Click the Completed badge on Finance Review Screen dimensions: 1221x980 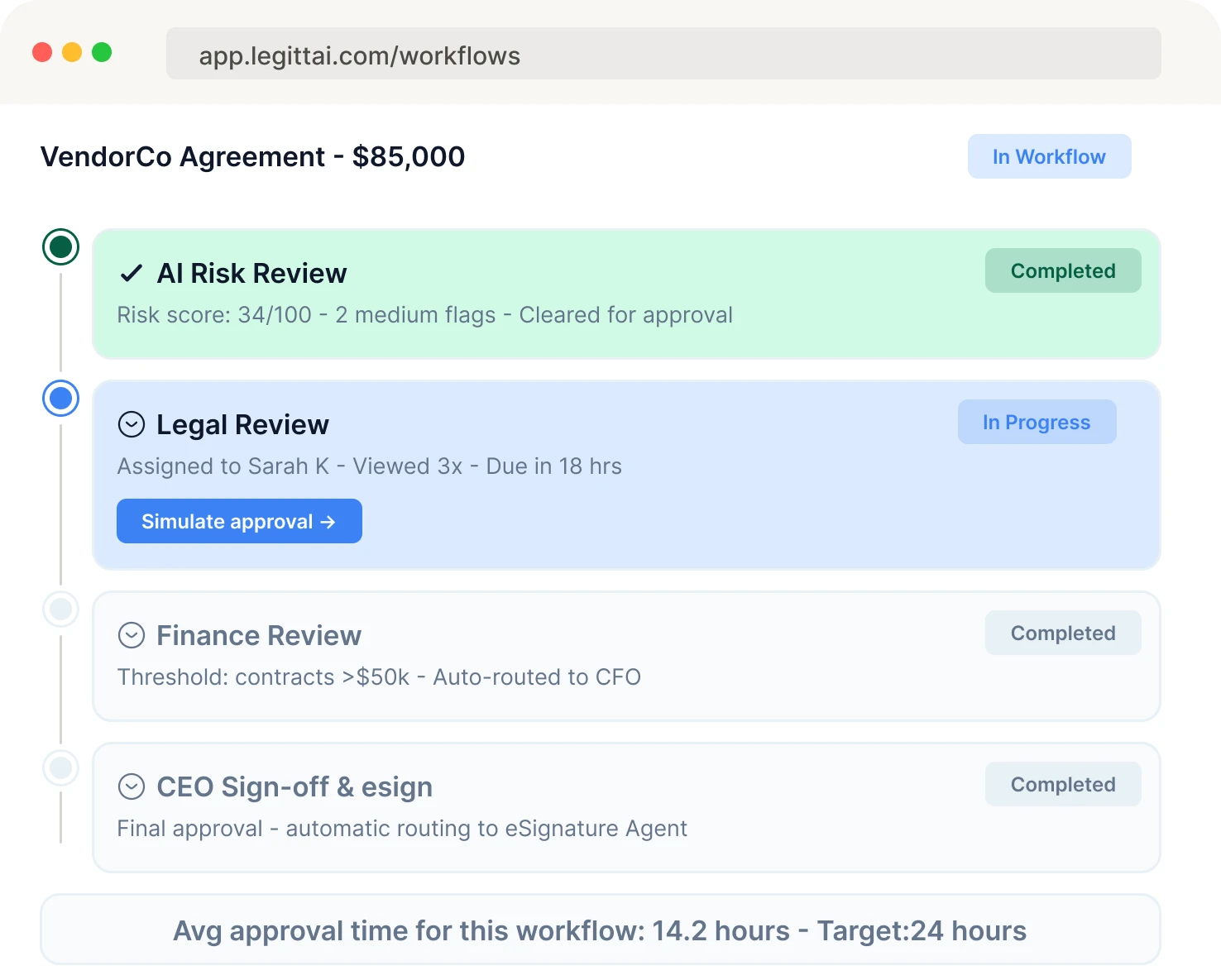tap(1063, 633)
